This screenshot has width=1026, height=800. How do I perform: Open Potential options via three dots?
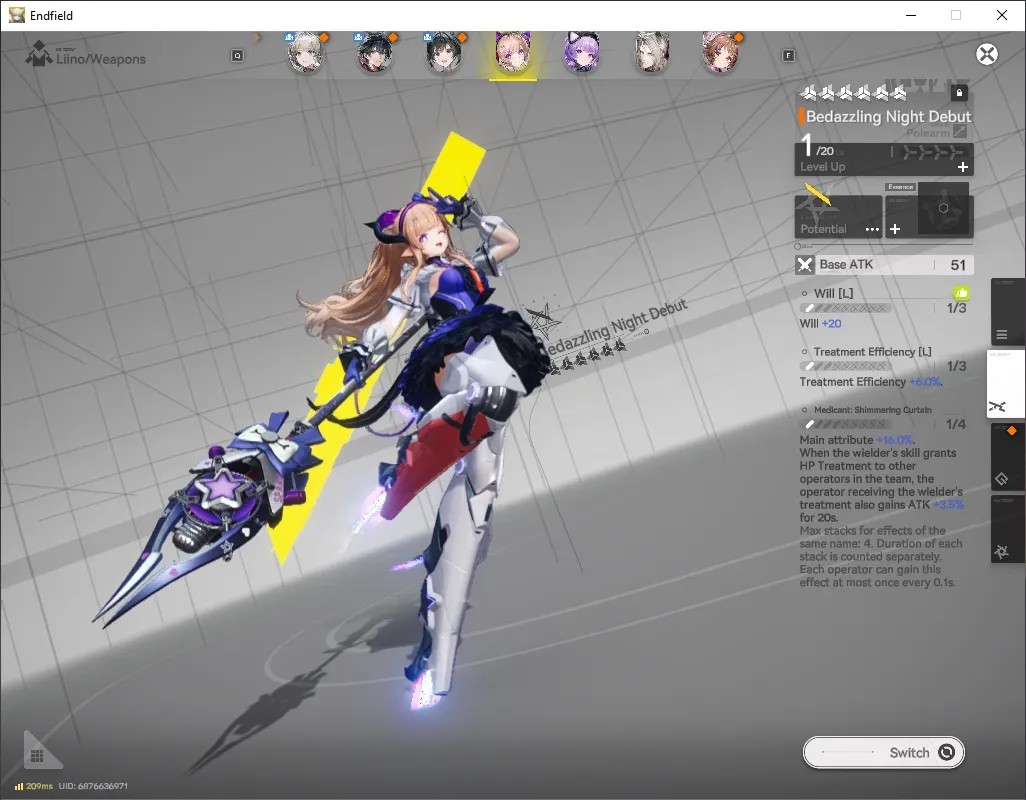[x=872, y=230]
